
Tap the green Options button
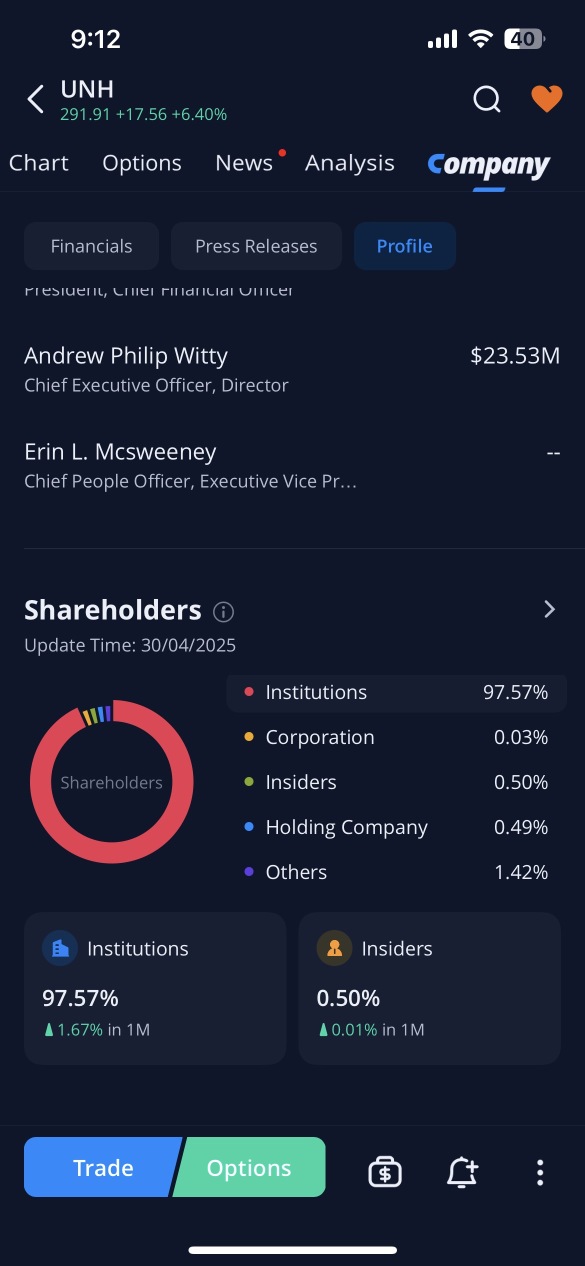point(250,1167)
